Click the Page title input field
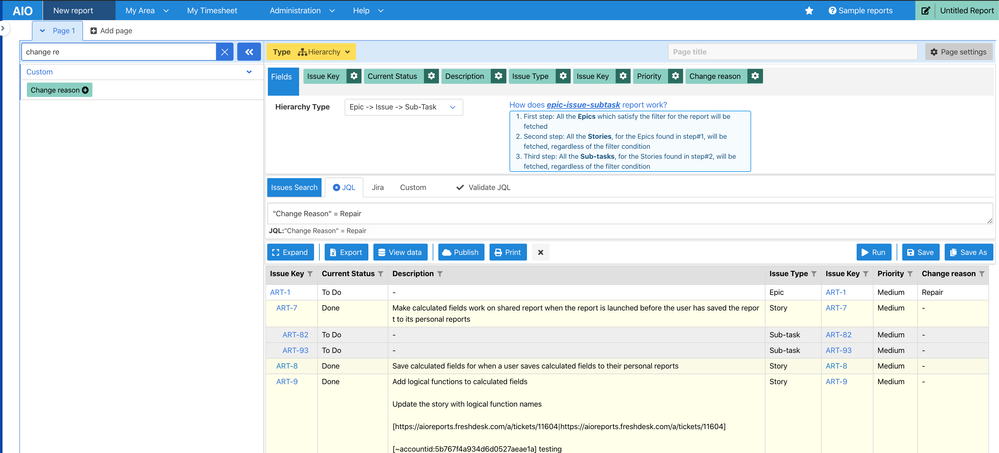The height and width of the screenshot is (453, 999). click(x=792, y=52)
